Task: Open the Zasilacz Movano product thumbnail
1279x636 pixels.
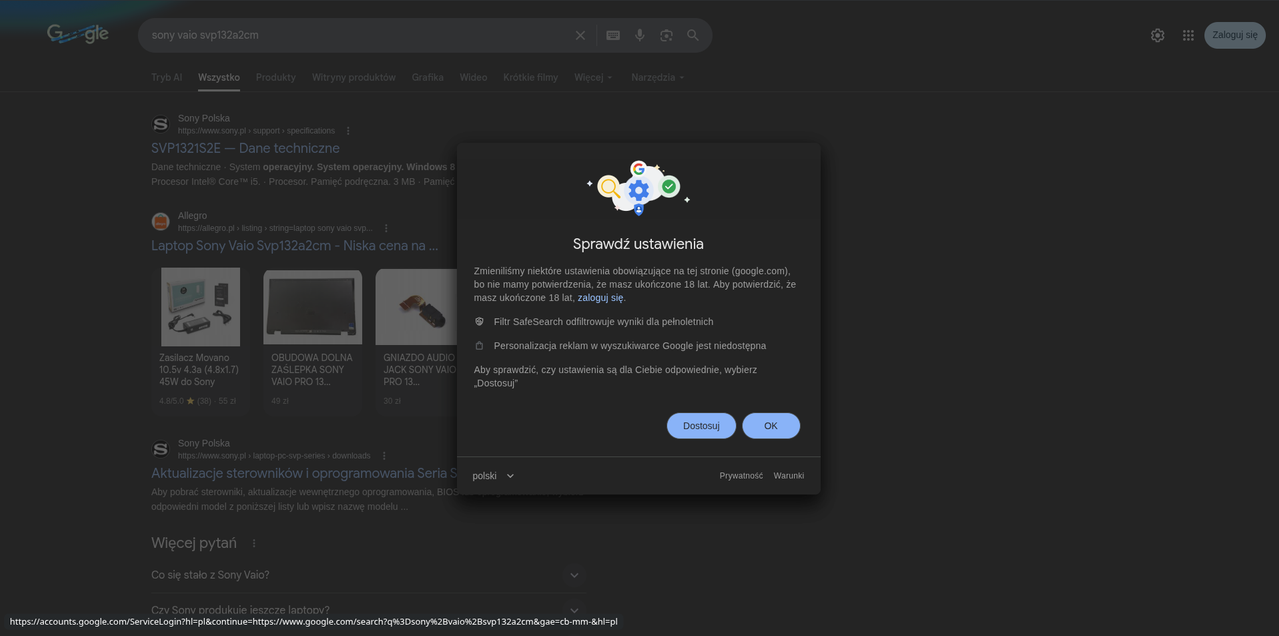Action: pyautogui.click(x=200, y=306)
